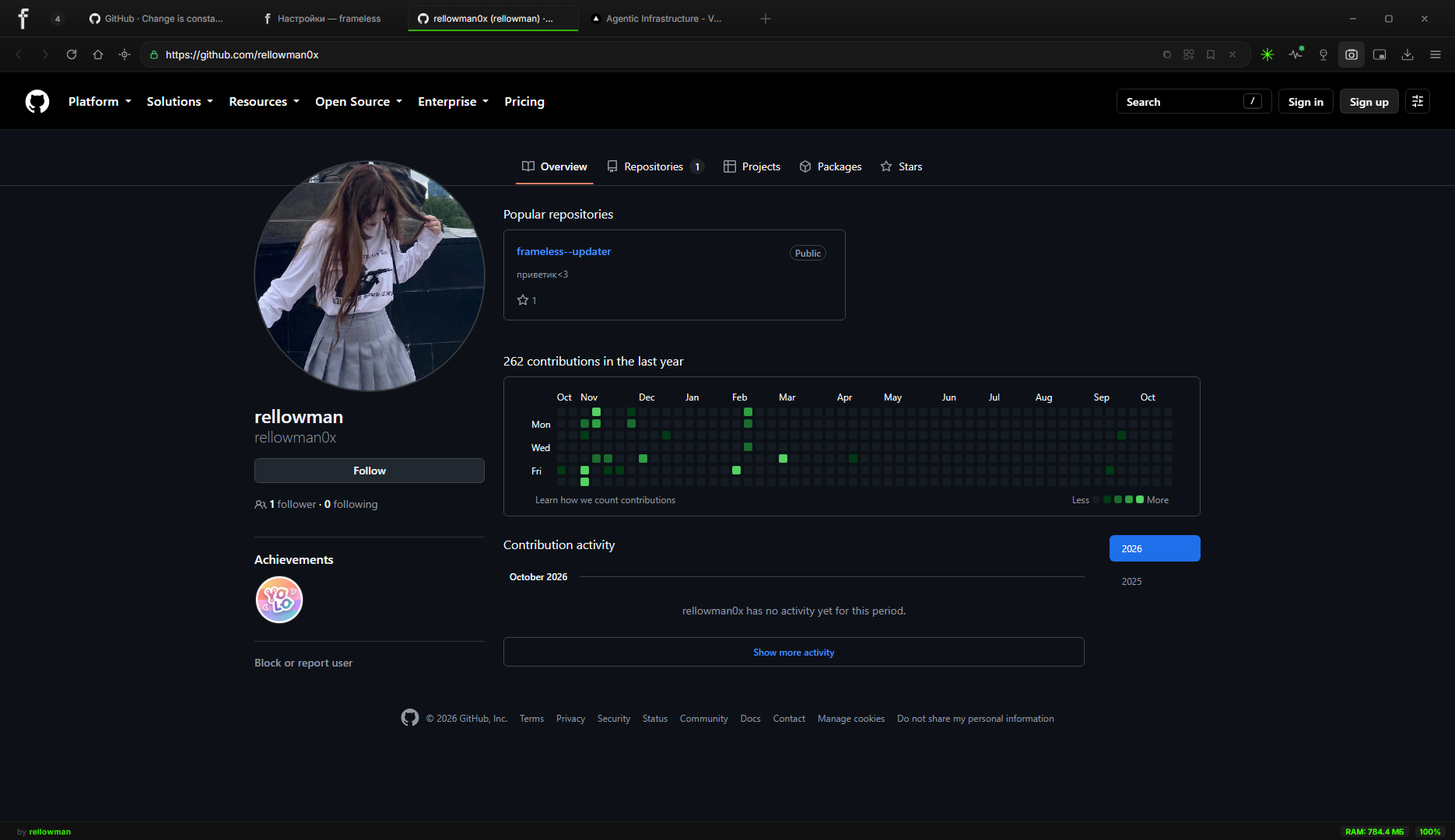The image size is (1455, 840).
Task: Click the bookmark page icon
Action: pyautogui.click(x=1211, y=54)
